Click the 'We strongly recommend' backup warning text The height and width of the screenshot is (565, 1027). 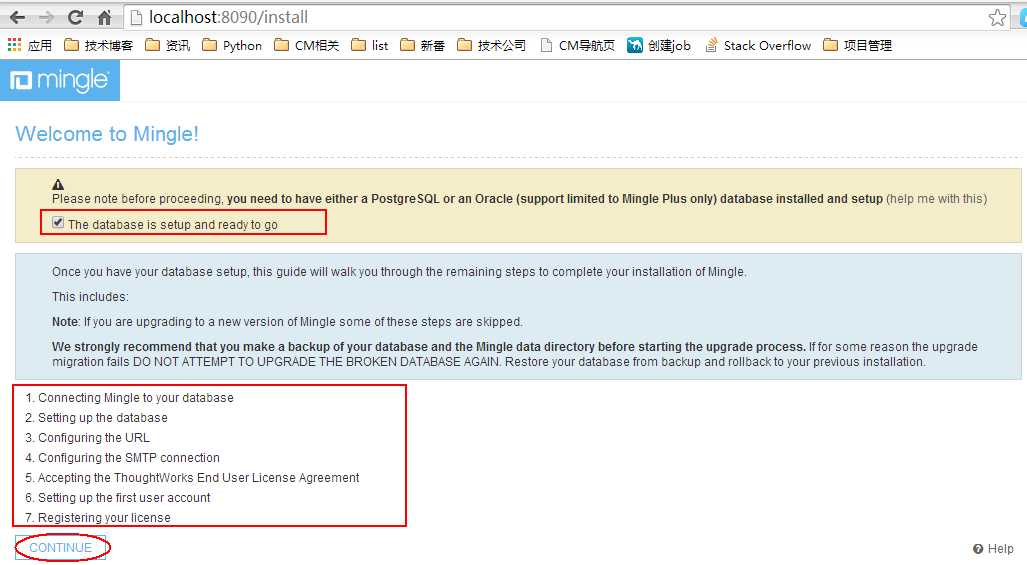tap(515, 354)
